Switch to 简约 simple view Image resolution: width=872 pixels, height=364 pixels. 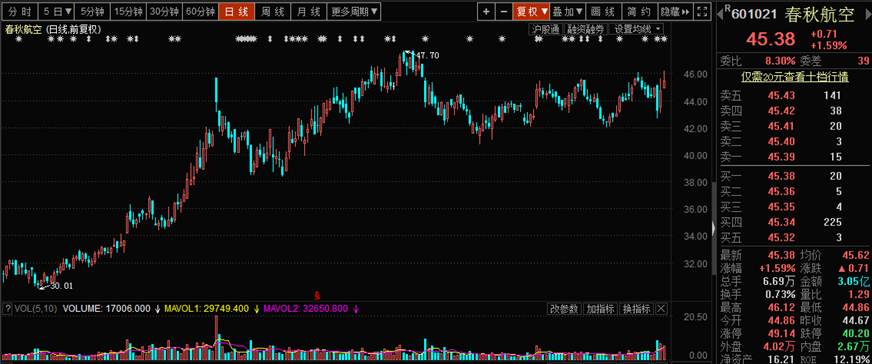point(639,11)
